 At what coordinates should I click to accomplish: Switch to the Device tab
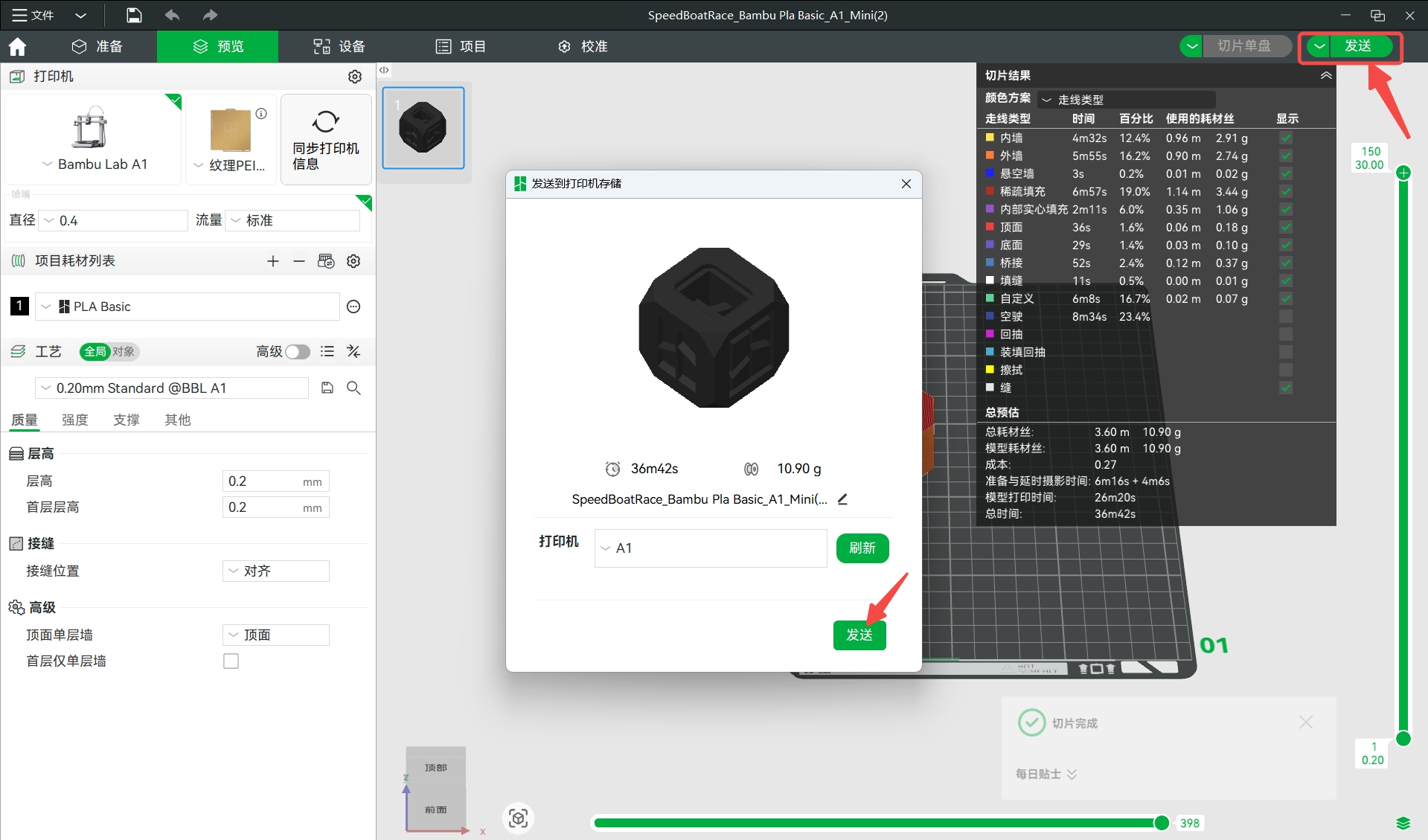pos(339,46)
